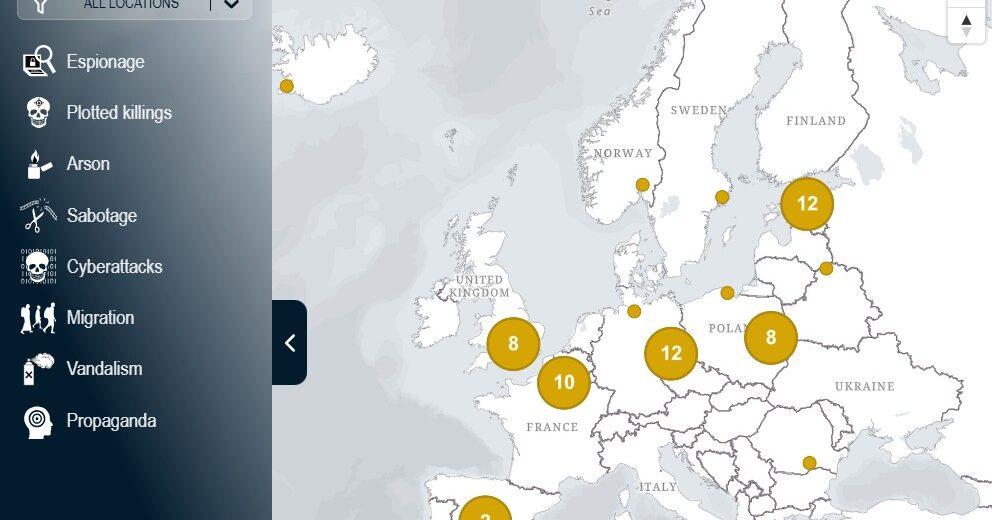Viewport: 992px width, 520px height.
Task: Open the 10 cluster near France
Action: tap(564, 381)
